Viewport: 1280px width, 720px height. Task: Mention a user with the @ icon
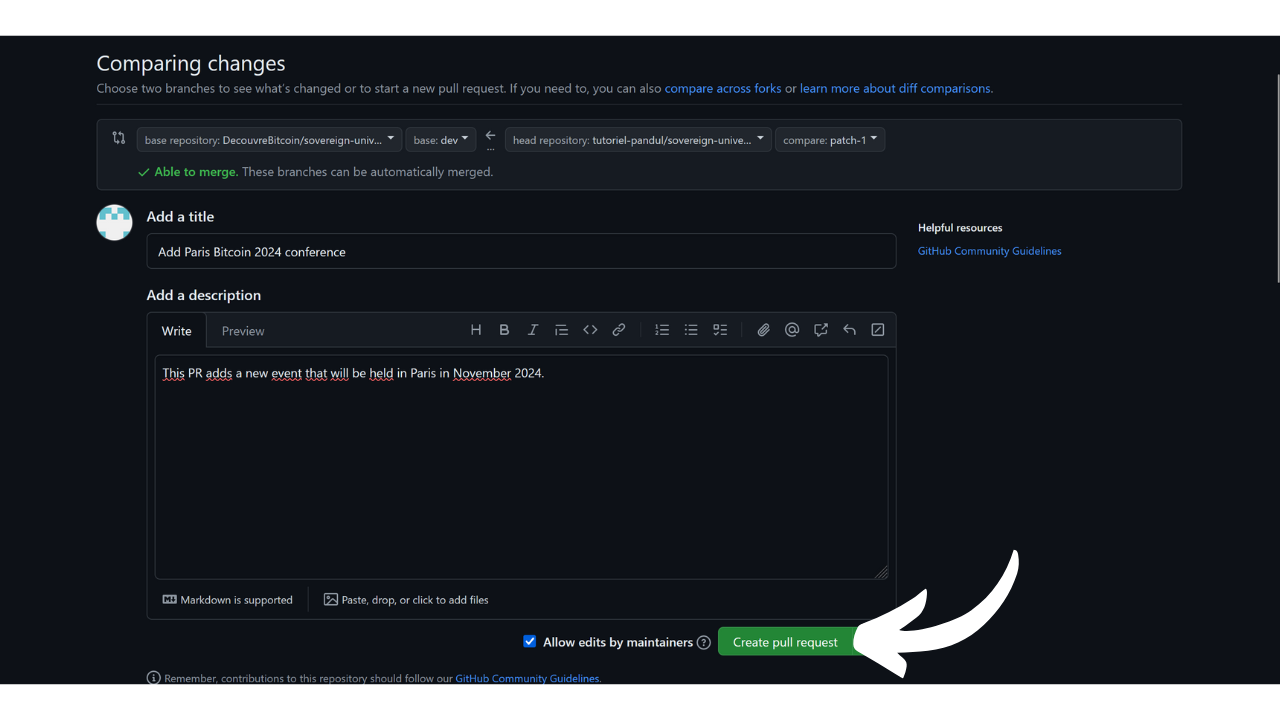(x=792, y=330)
